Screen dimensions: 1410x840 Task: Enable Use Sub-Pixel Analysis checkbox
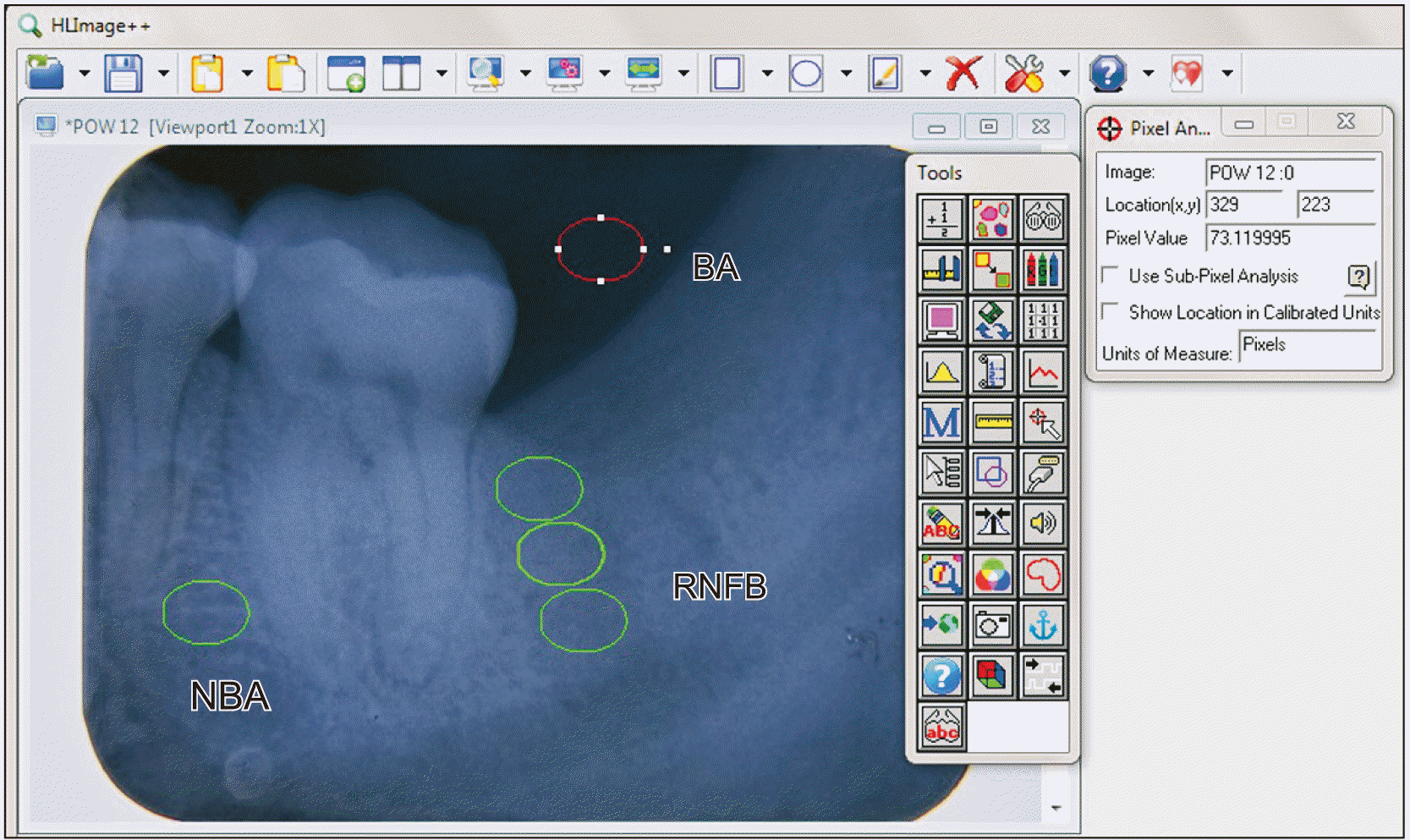click(x=1110, y=275)
